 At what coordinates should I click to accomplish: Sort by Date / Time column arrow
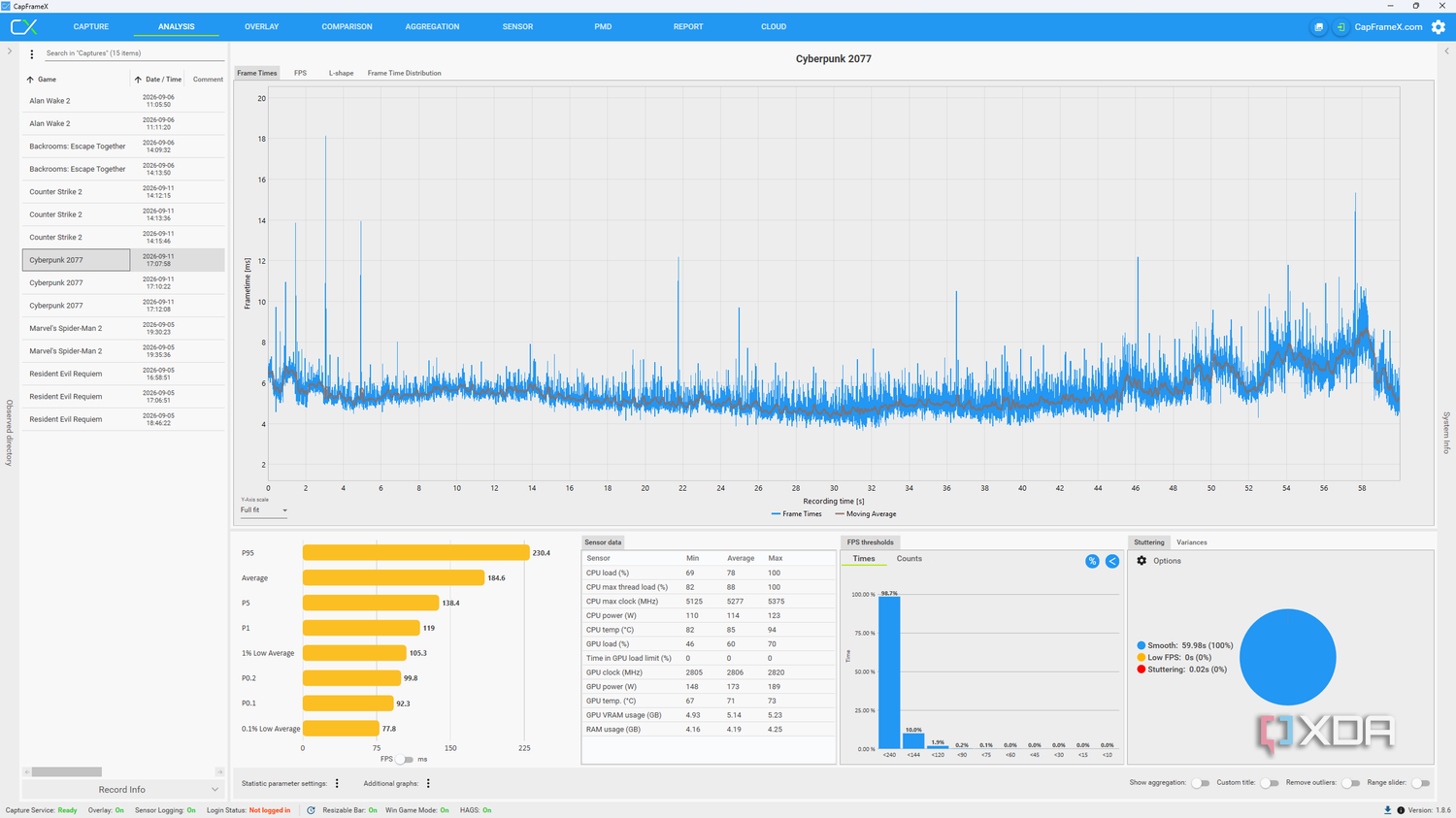pos(138,80)
